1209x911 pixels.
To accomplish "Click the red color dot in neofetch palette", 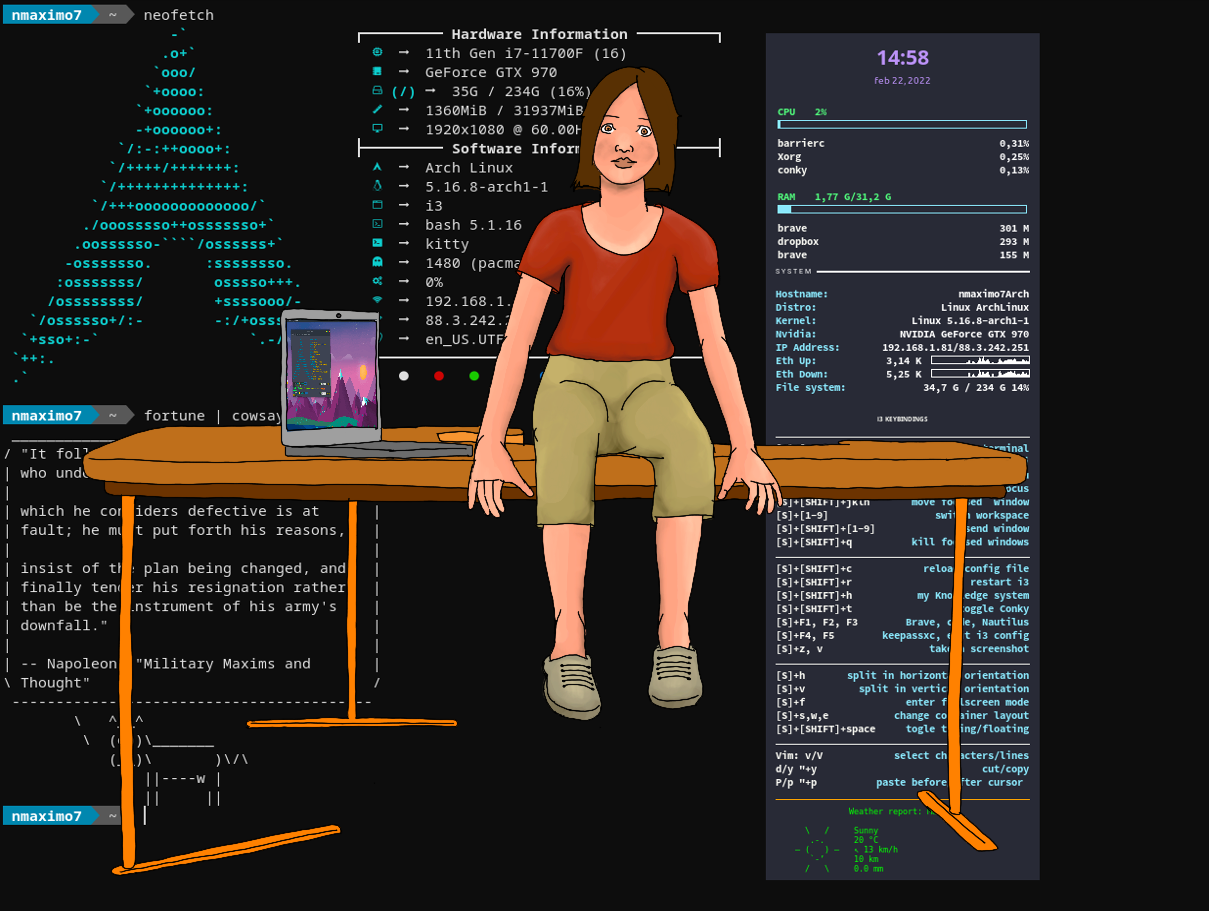I will tap(439, 376).
